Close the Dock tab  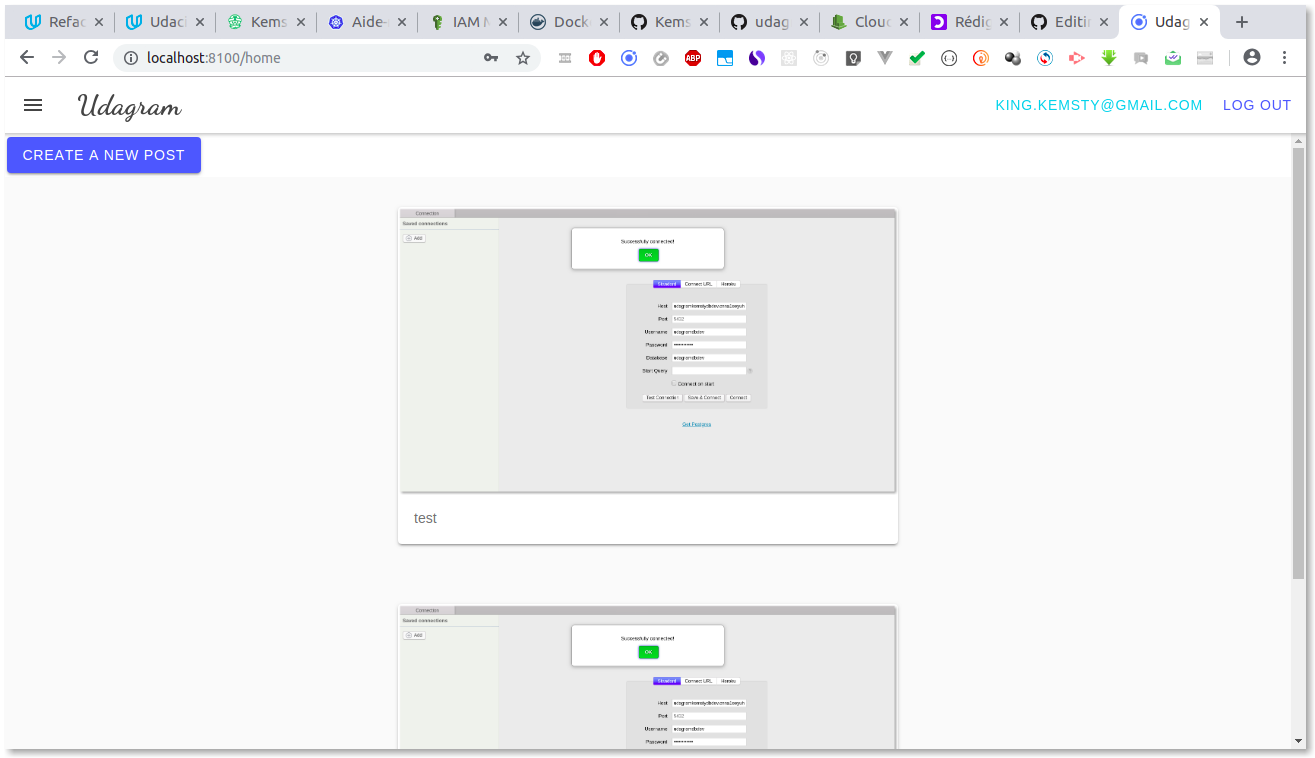[603, 22]
